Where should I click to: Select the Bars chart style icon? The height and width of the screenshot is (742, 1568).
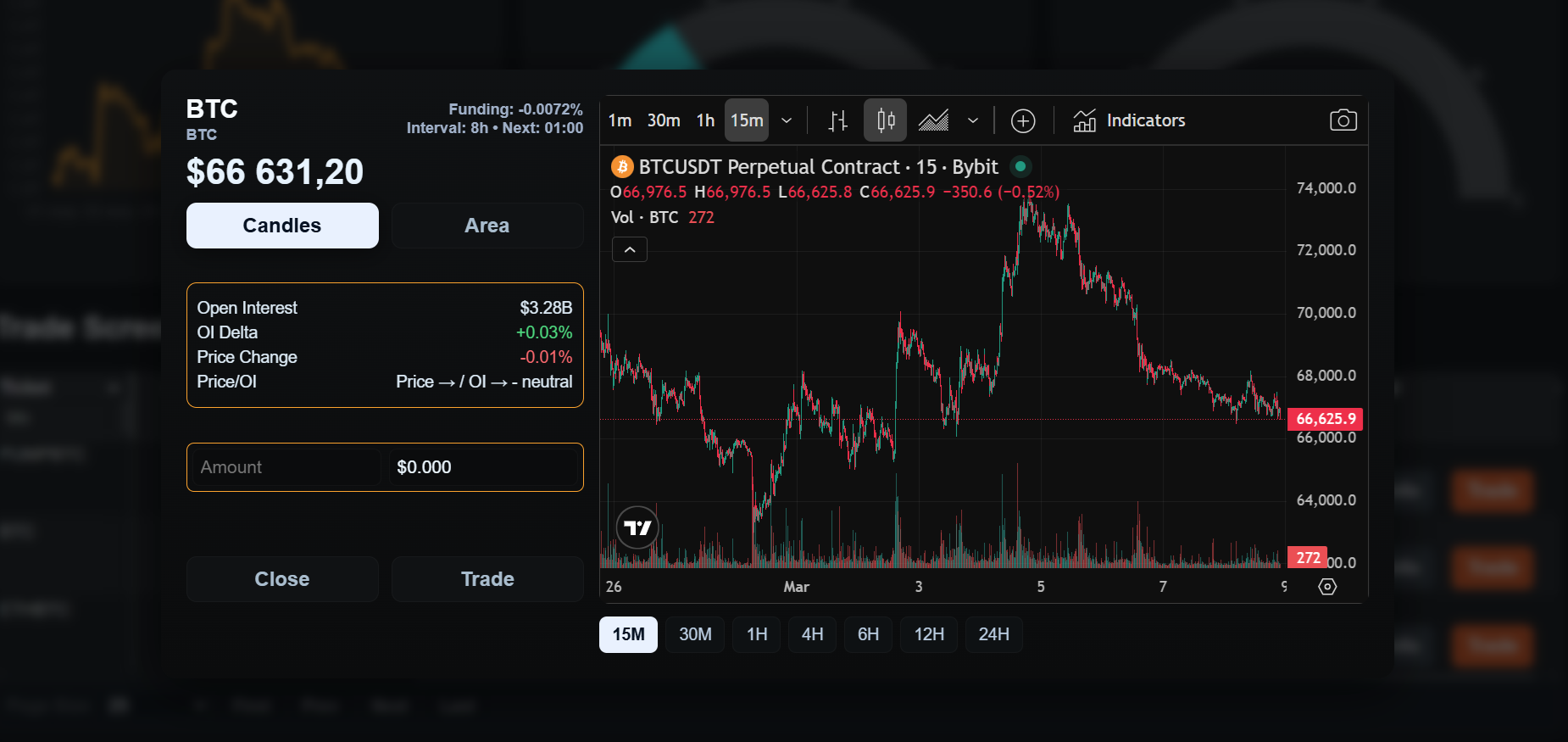pyautogui.click(x=837, y=120)
